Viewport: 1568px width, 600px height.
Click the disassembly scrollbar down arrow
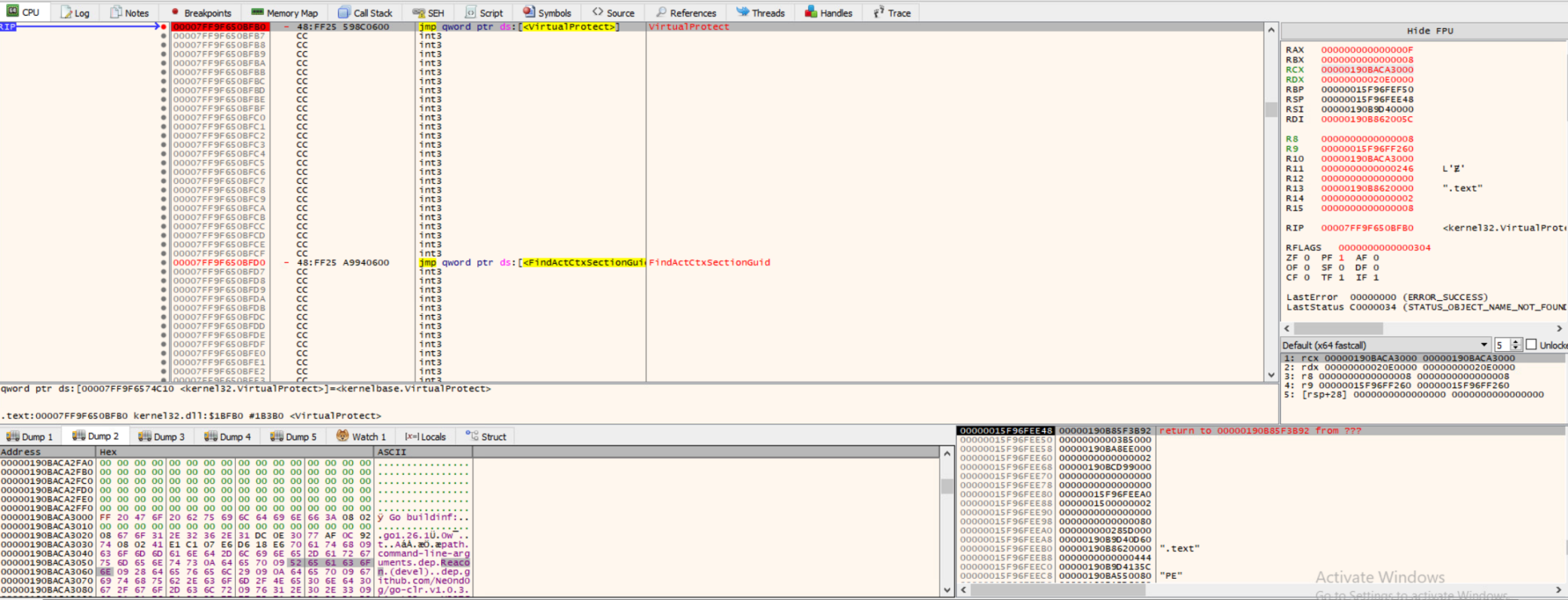[x=1271, y=375]
